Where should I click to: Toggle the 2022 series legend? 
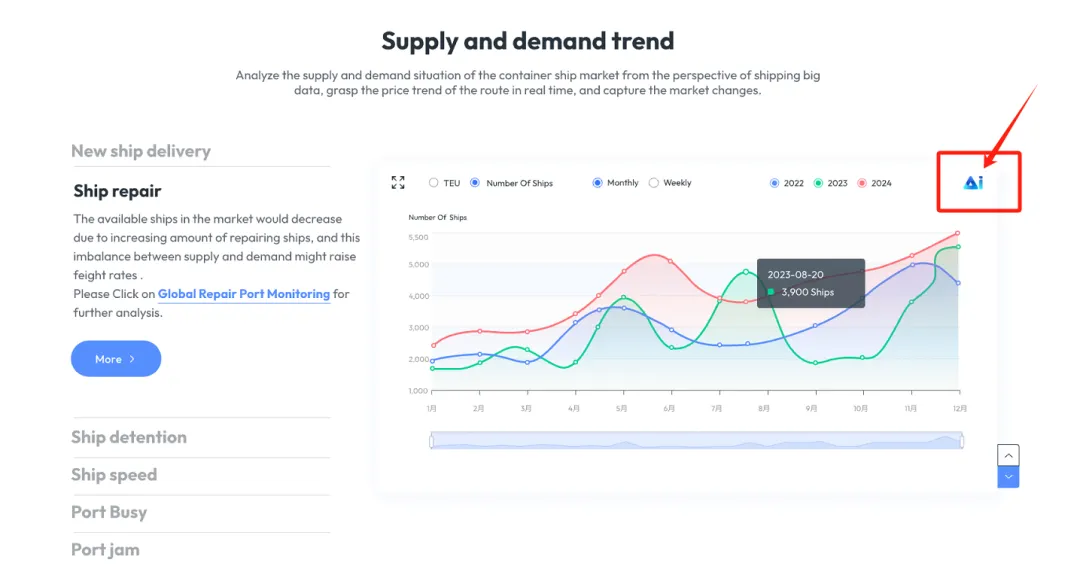[x=787, y=183]
